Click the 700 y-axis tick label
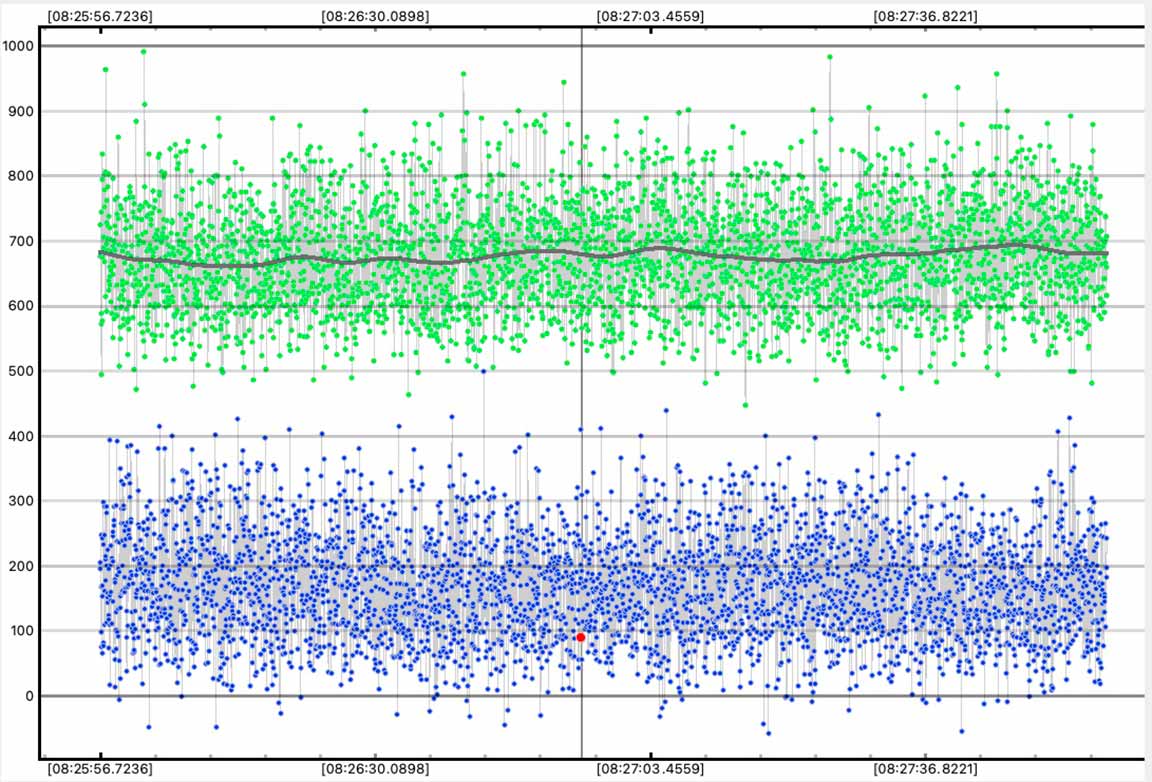Screen dimensions: 1152x782 (21, 241)
